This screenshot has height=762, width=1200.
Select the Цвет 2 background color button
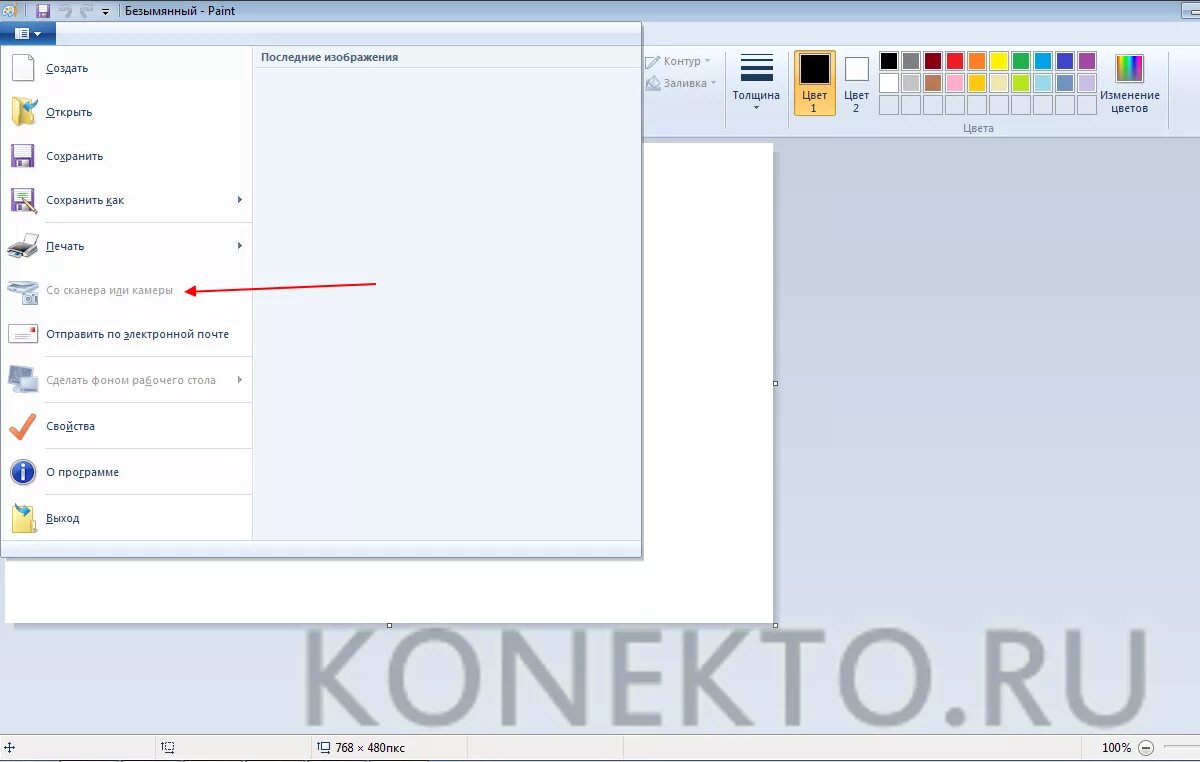(x=856, y=83)
